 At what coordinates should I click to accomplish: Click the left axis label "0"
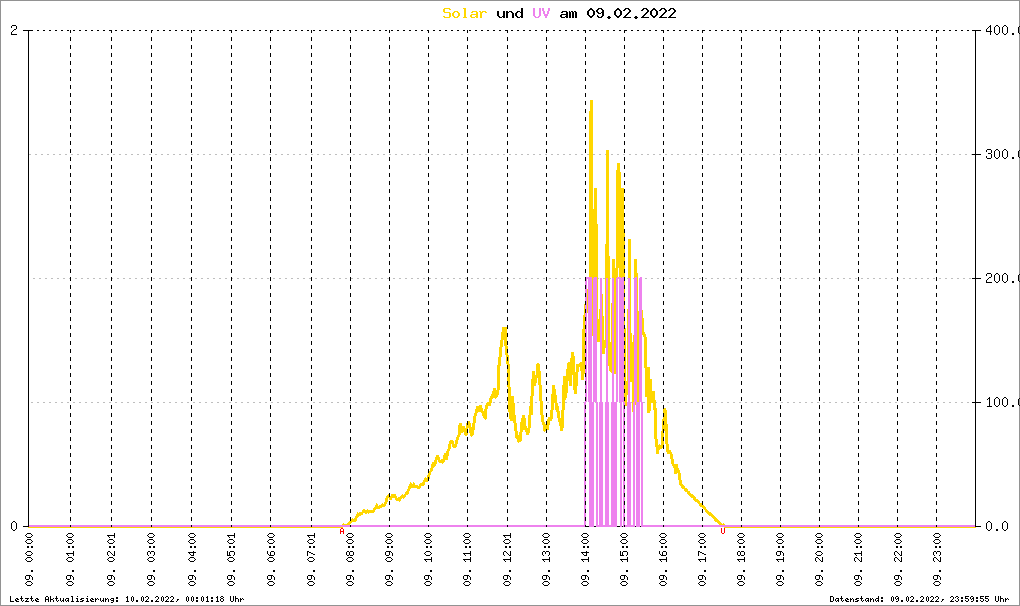14,526
